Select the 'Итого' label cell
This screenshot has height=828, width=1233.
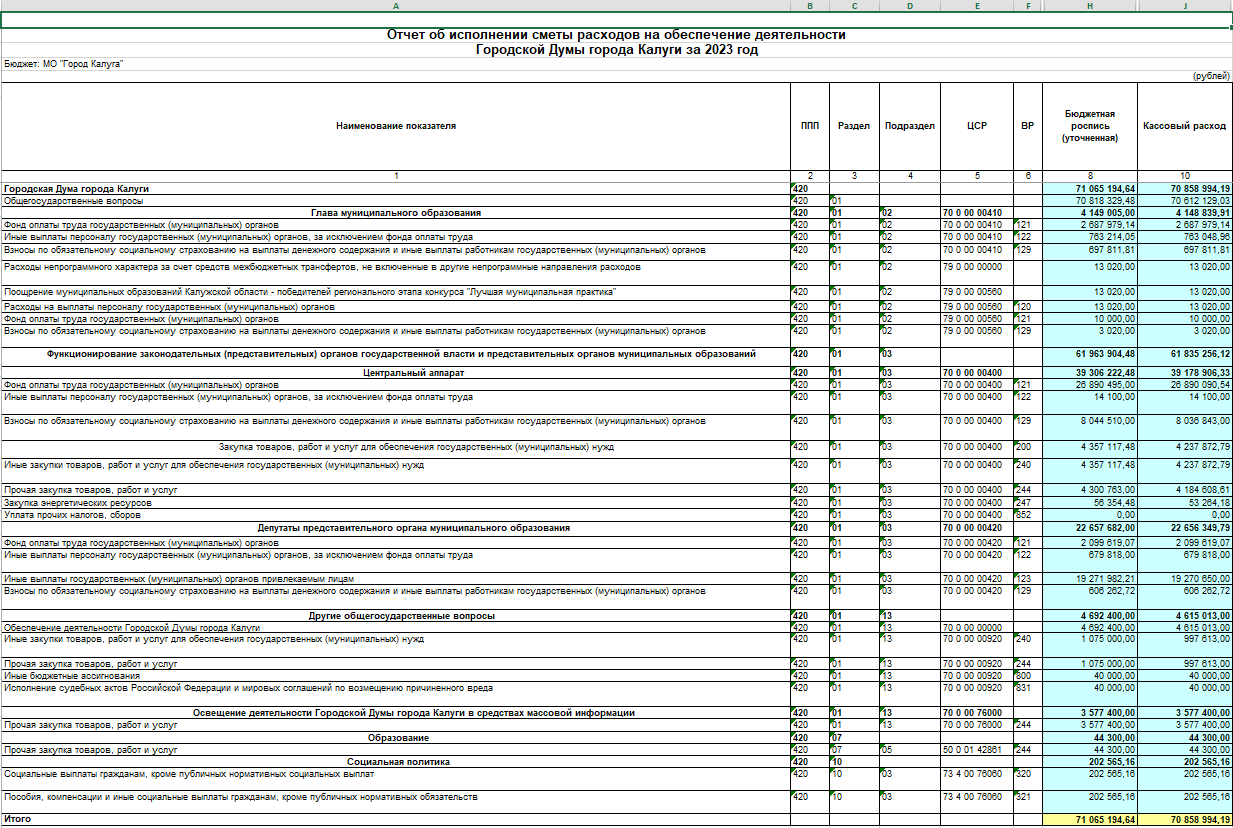pyautogui.click(x=18, y=819)
